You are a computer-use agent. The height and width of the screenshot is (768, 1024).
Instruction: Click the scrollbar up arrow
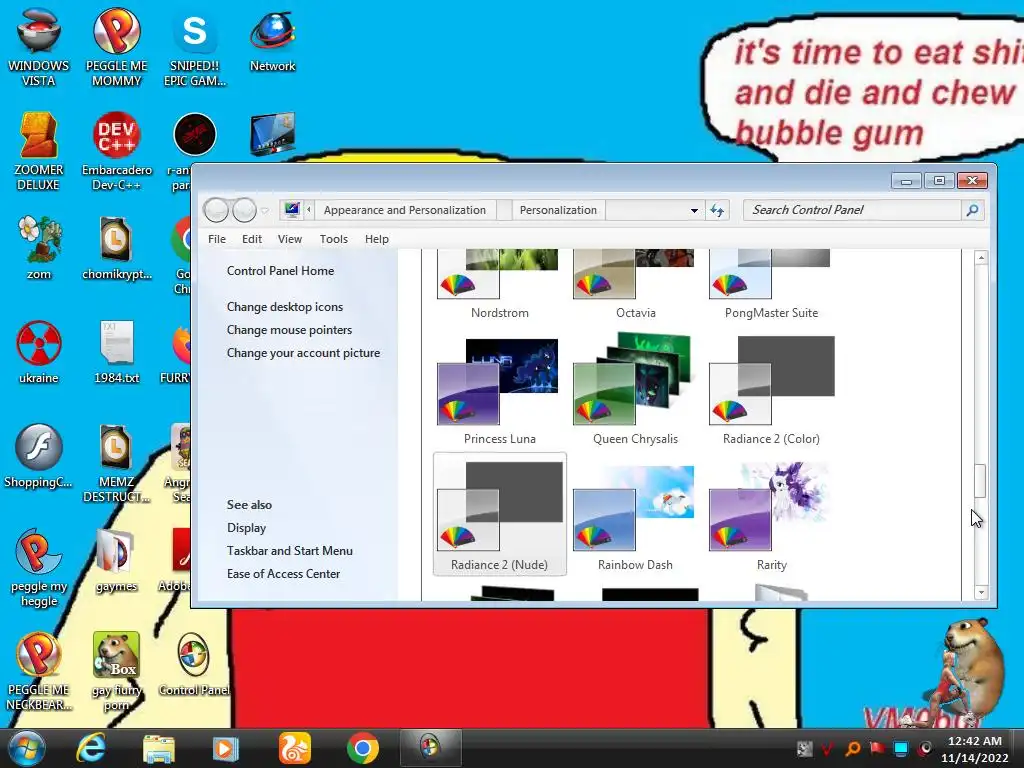[980, 258]
